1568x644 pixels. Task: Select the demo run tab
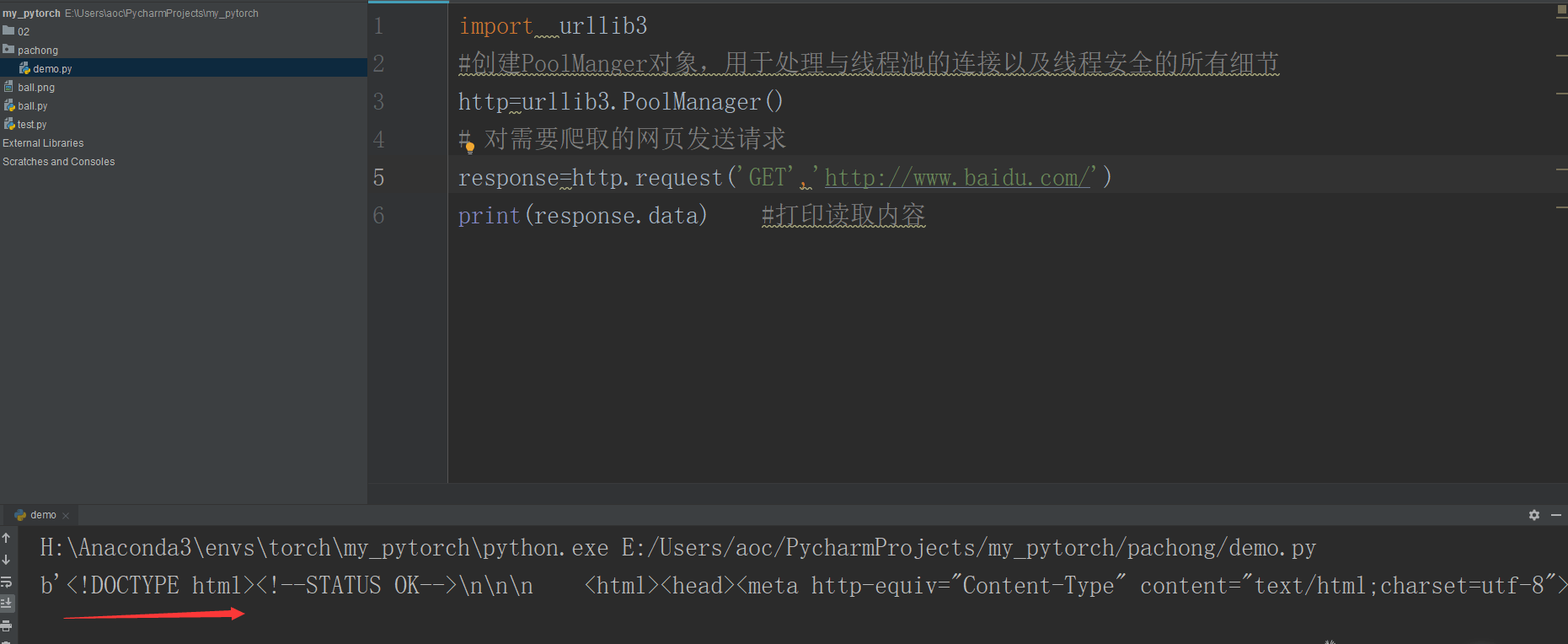tap(36, 515)
